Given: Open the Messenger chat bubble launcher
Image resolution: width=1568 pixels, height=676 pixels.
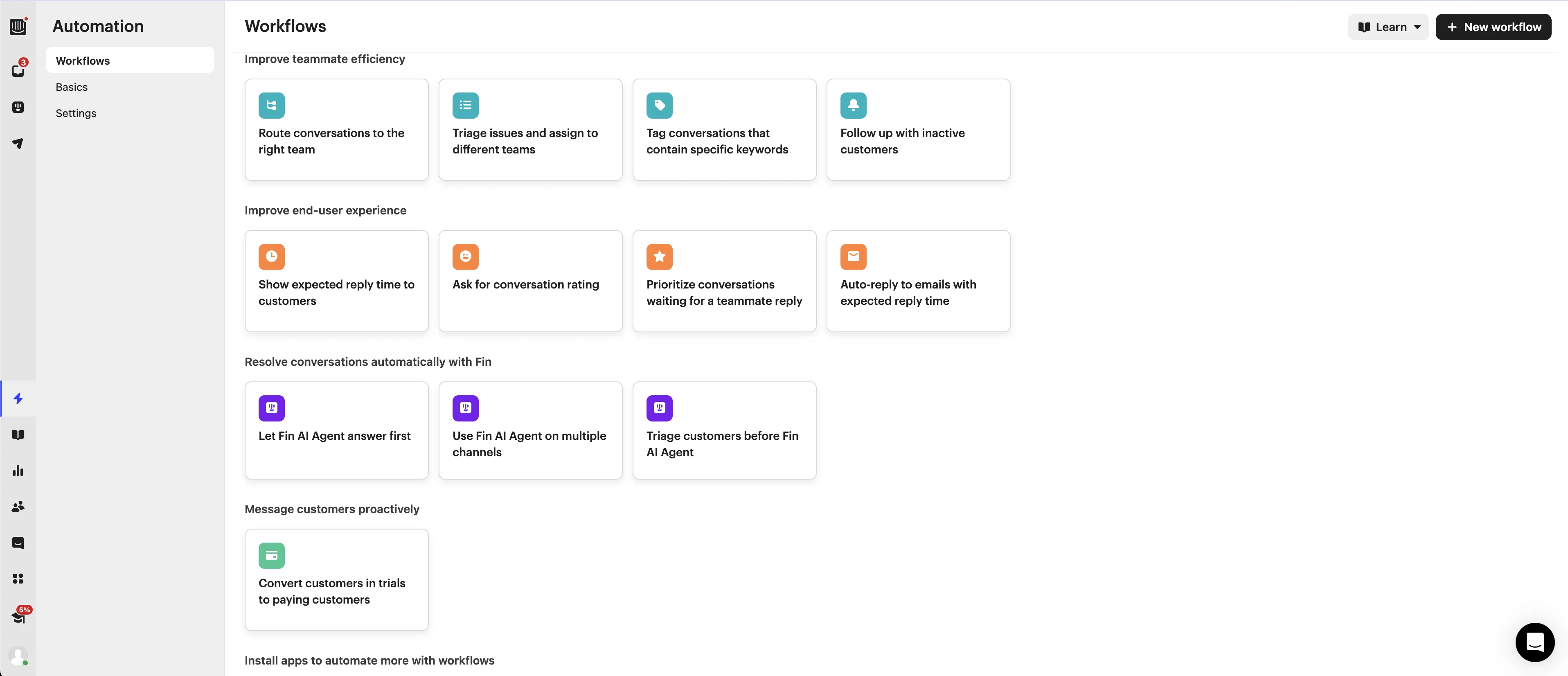Looking at the screenshot, I should click(1534, 642).
